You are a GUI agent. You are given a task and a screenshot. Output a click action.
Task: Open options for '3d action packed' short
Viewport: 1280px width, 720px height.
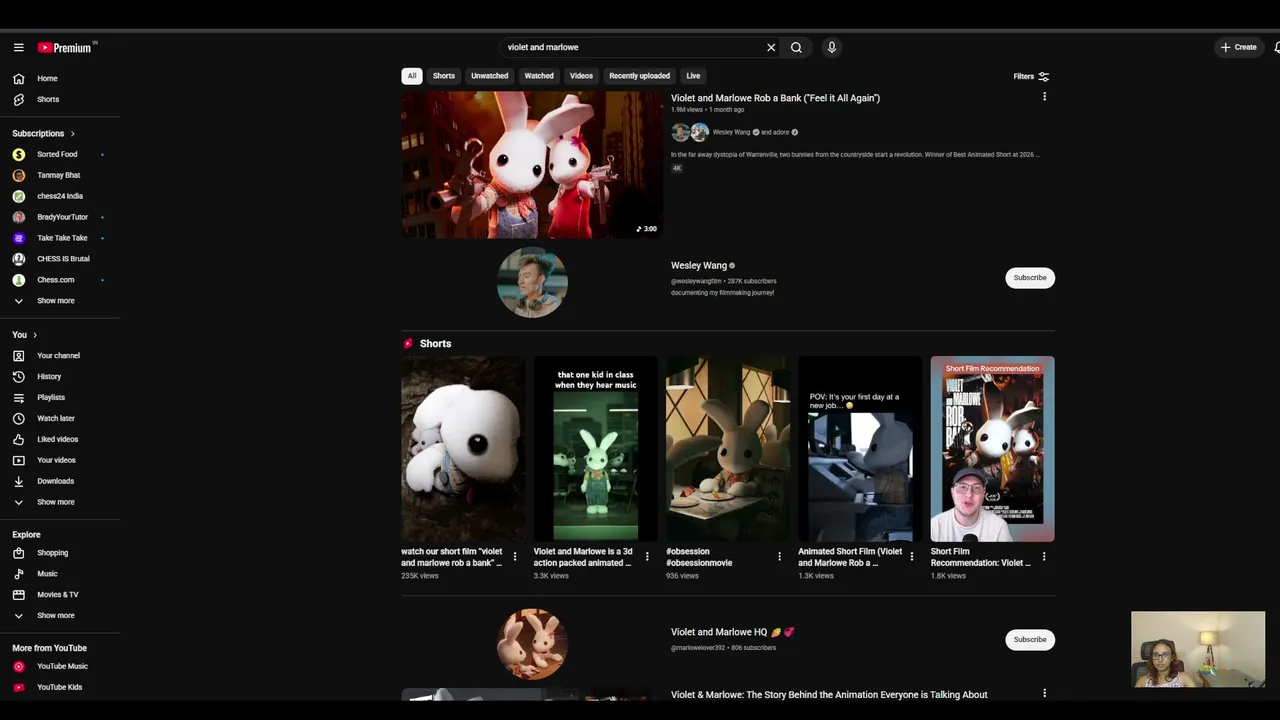[x=647, y=557]
